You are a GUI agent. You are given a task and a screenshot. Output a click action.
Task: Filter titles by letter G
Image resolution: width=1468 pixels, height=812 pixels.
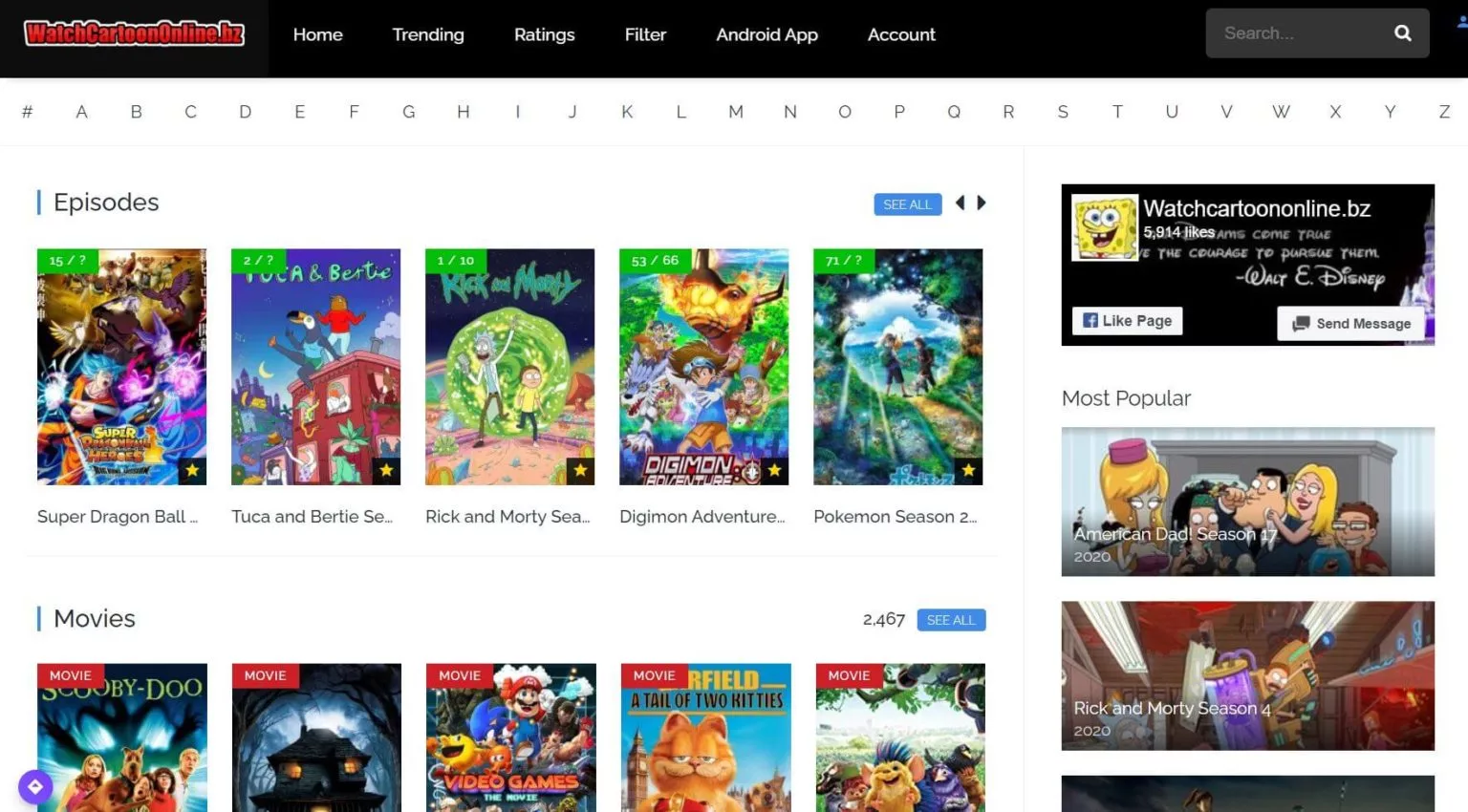tap(408, 112)
